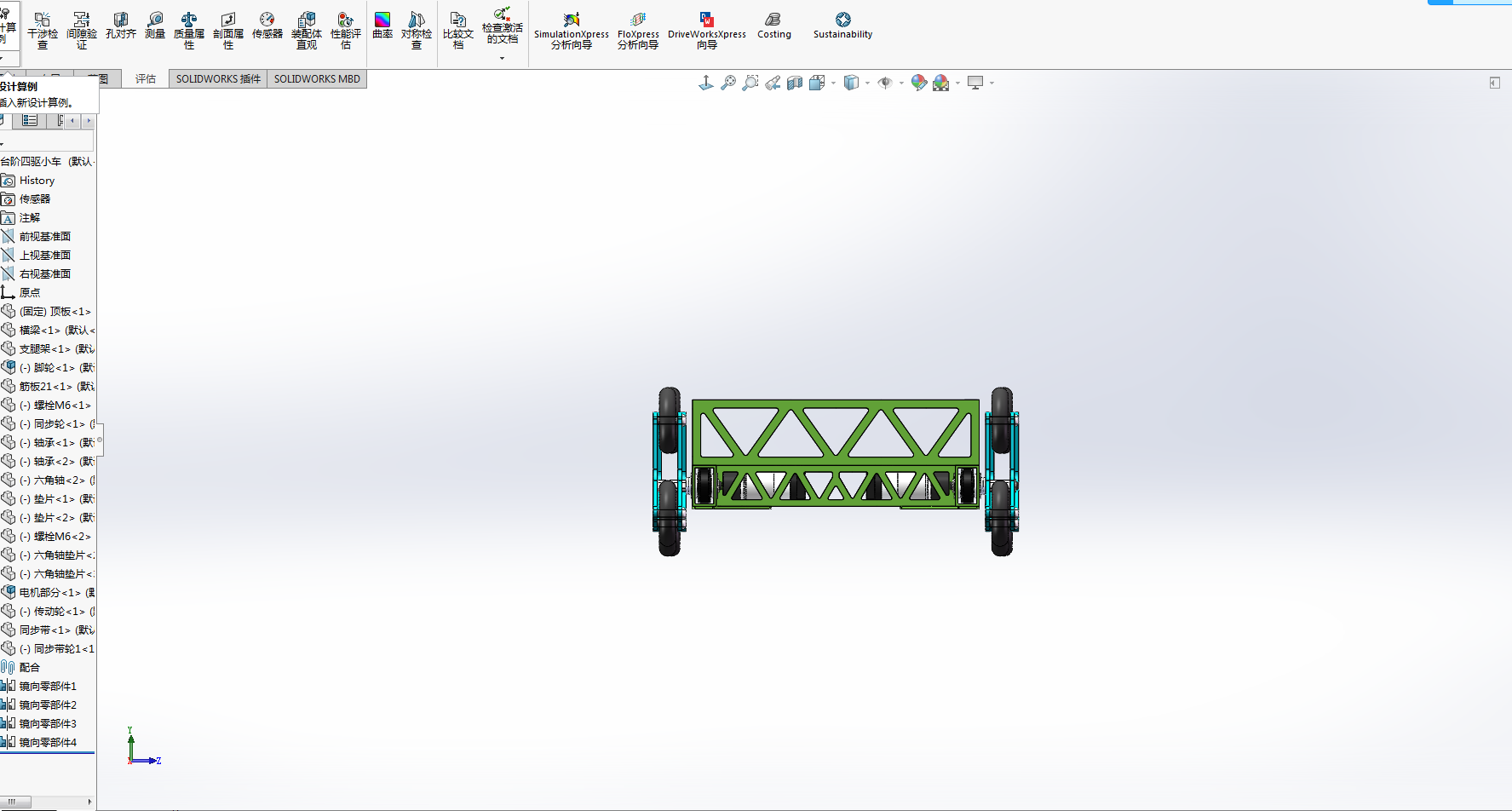Image resolution: width=1512 pixels, height=811 pixels.
Task: Open the PropertyManager list tab in panel
Action: [x=30, y=121]
